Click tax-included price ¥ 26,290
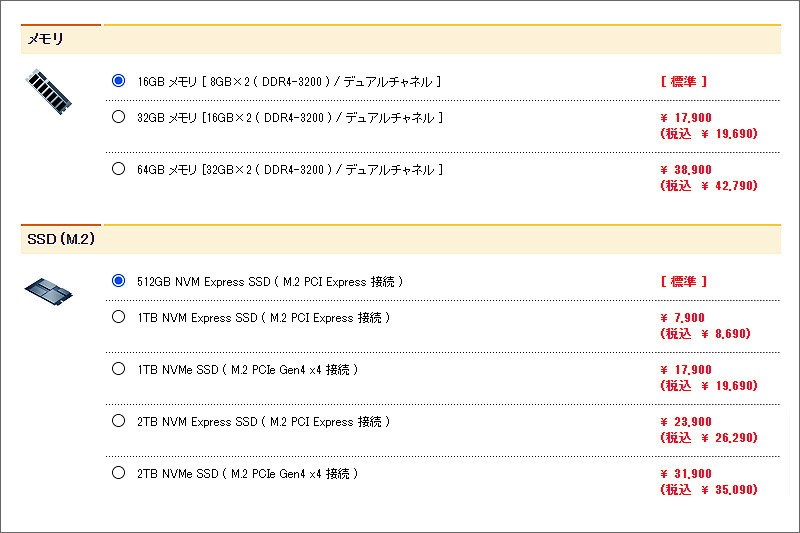This screenshot has height=533, width=800. click(709, 438)
